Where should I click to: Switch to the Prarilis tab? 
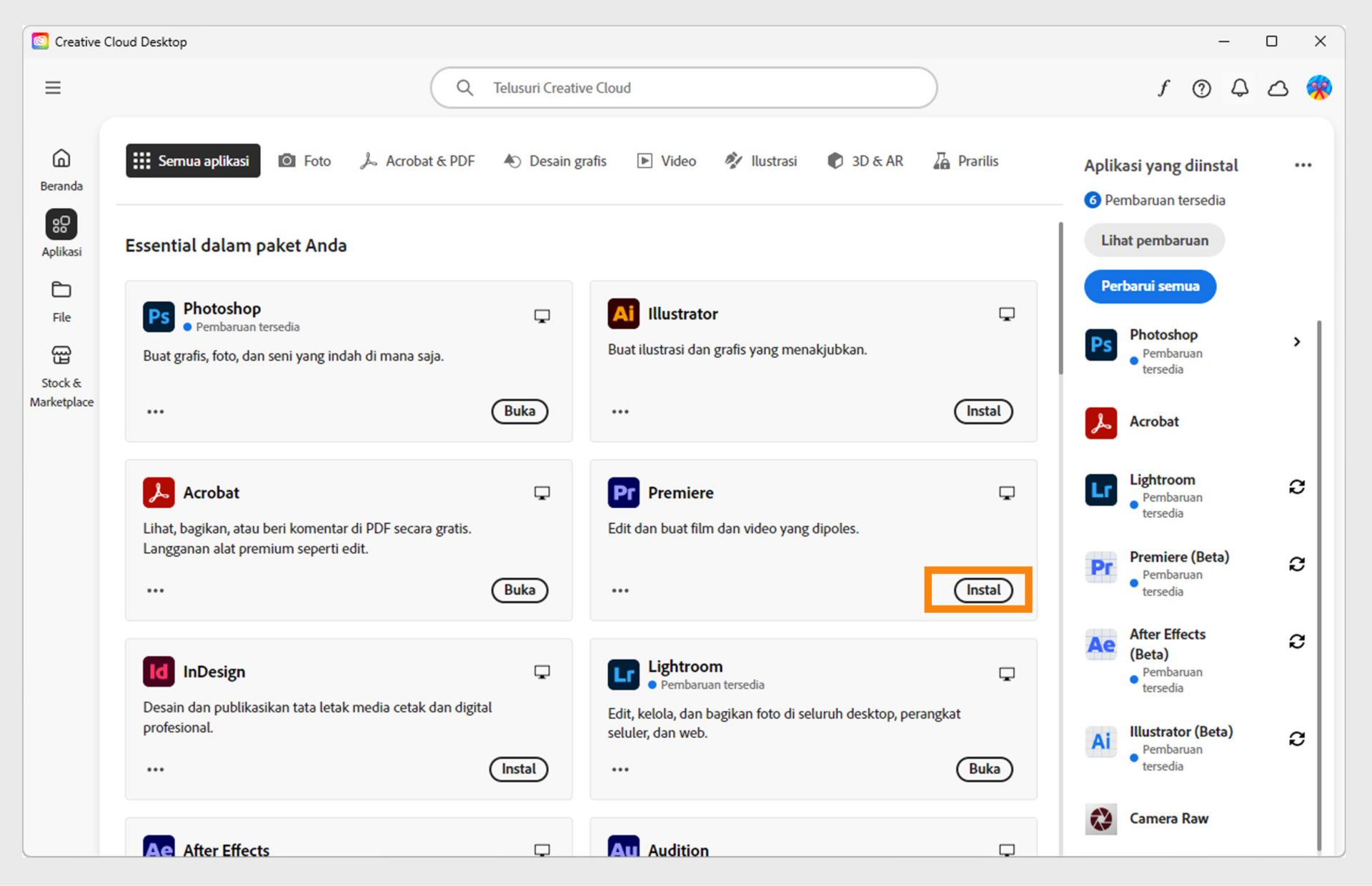coord(966,161)
